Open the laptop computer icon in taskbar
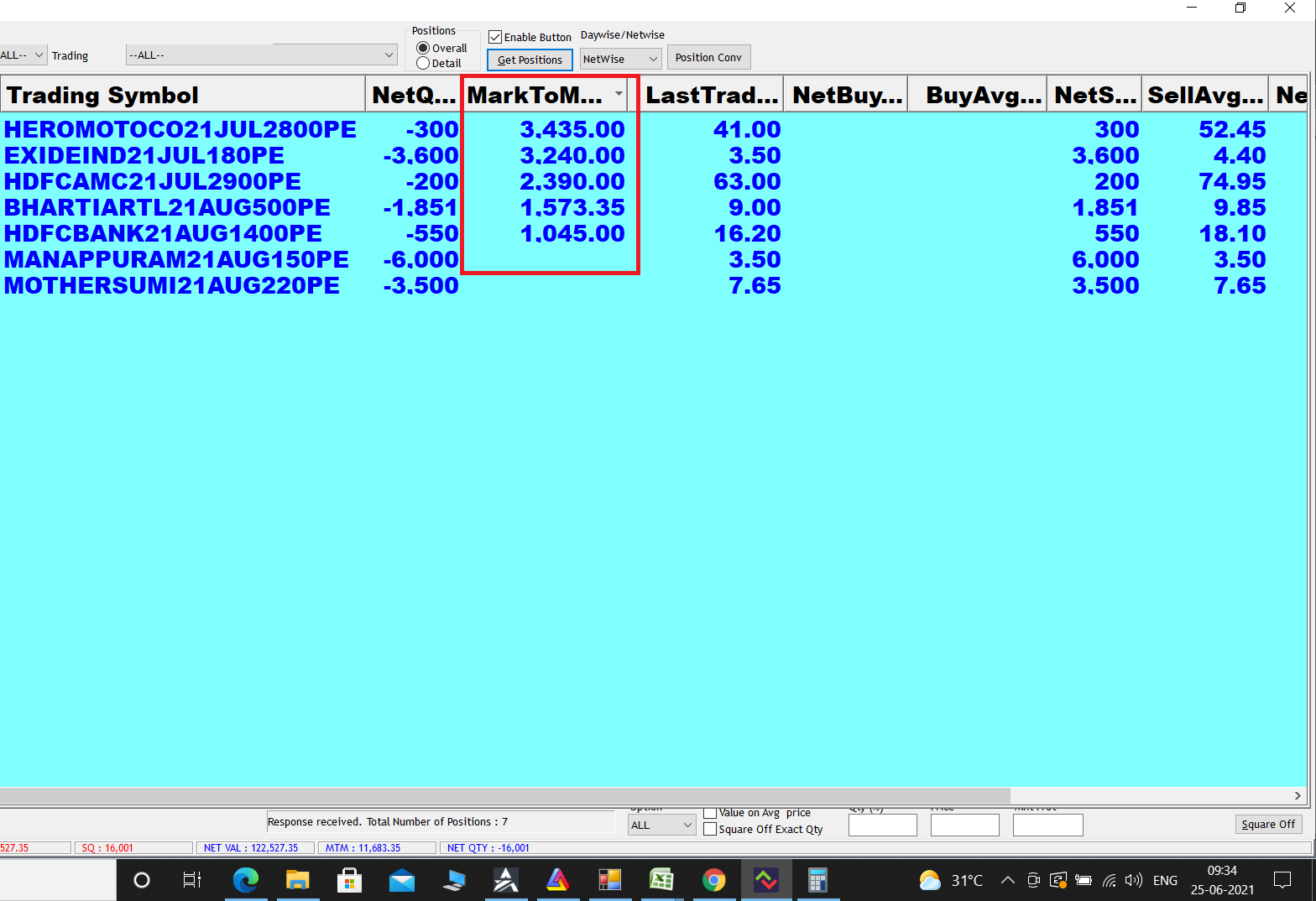 click(454, 880)
